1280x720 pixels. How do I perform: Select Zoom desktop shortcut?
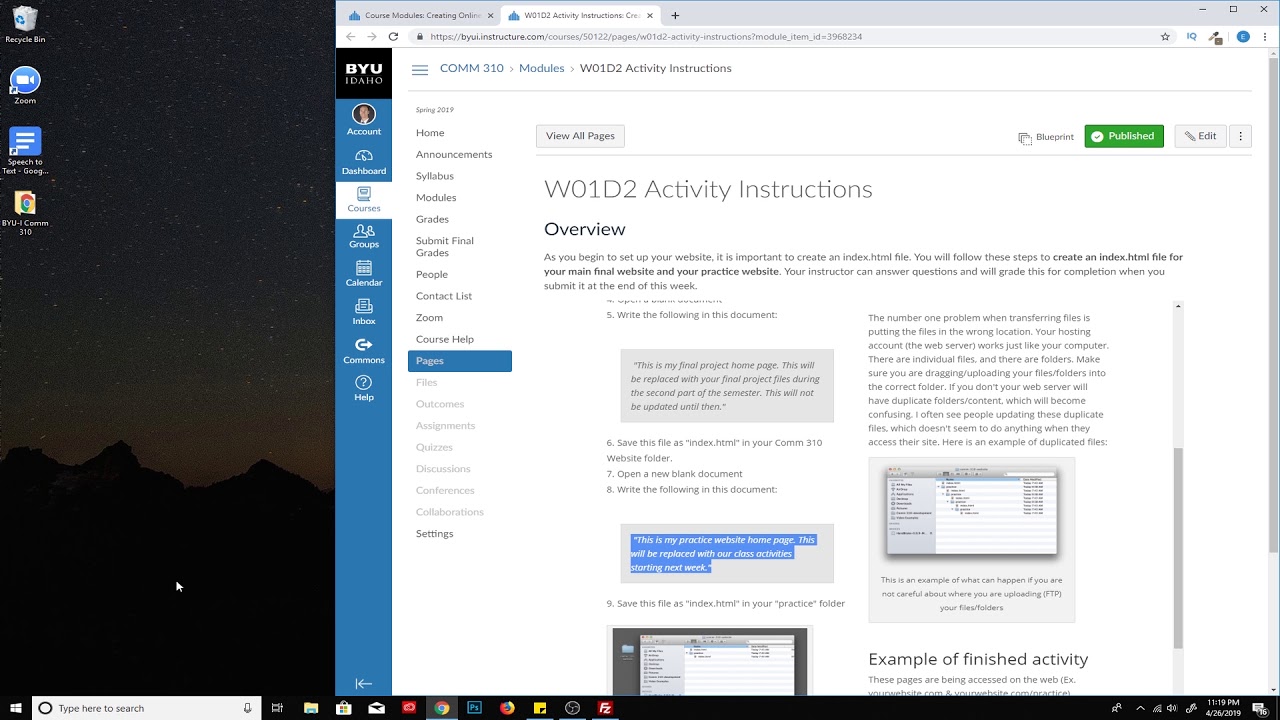coord(25,86)
